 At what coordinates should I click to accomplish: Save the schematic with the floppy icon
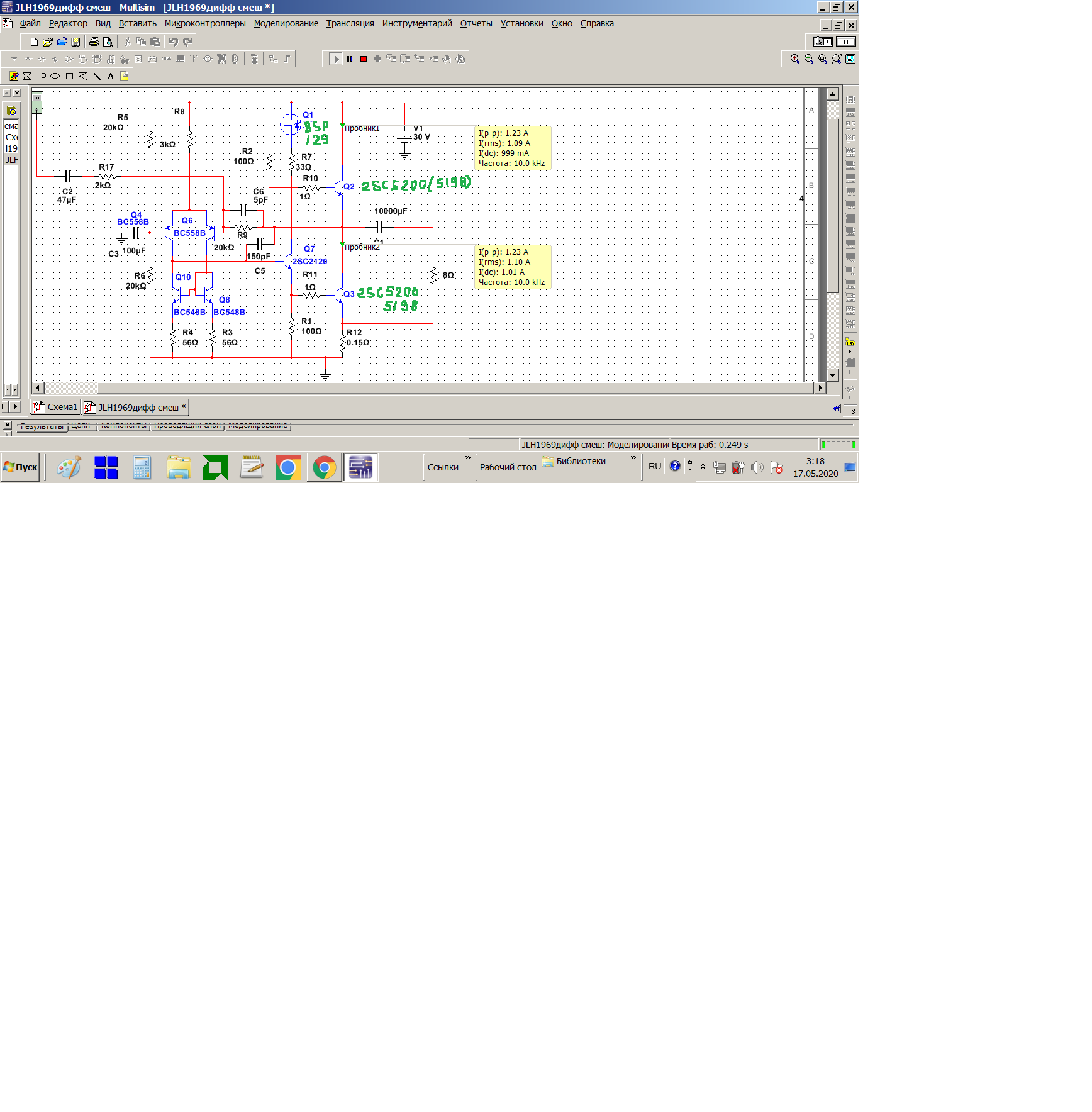click(75, 42)
